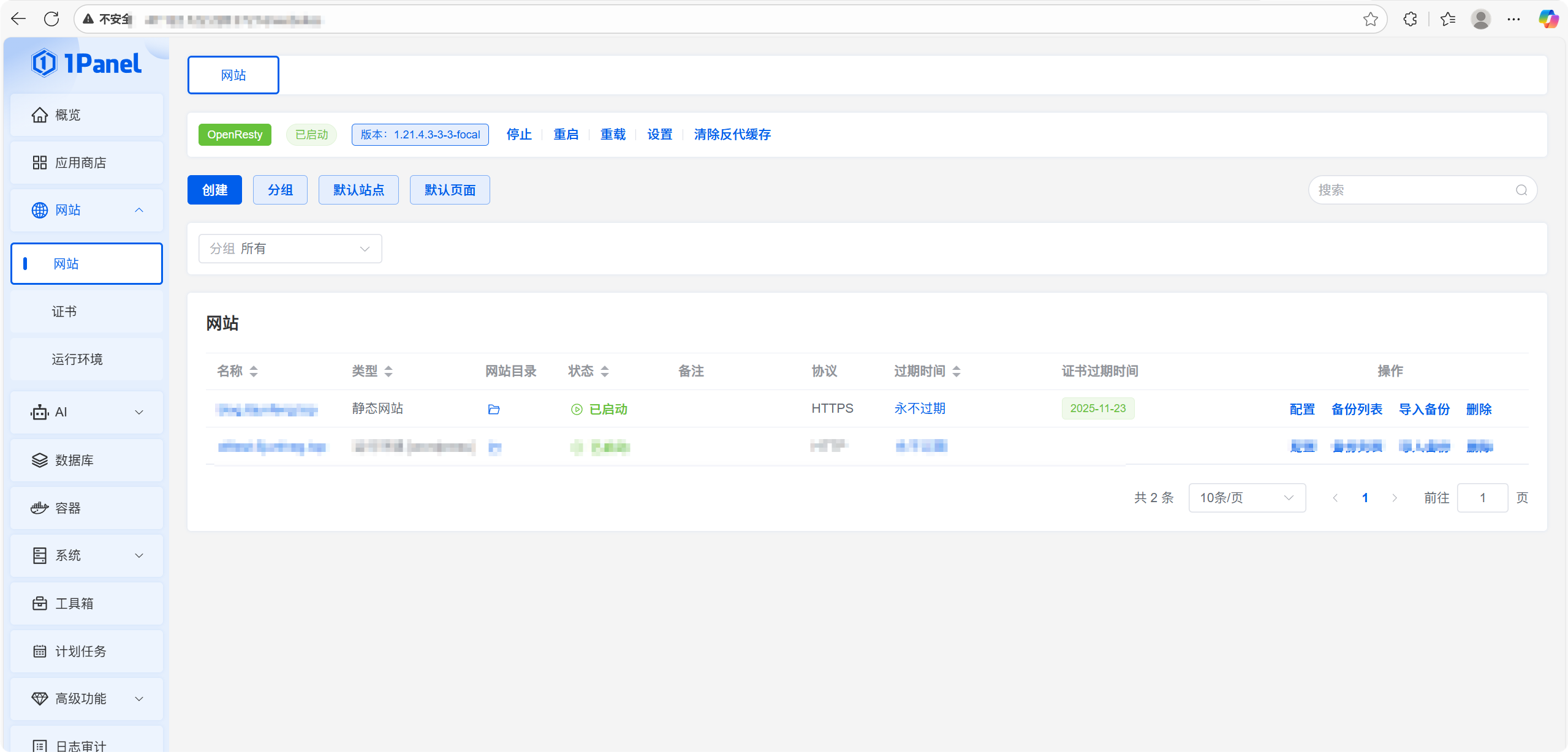Expand the AI sidebar menu
This screenshot has height=752, width=1568.
tap(86, 412)
